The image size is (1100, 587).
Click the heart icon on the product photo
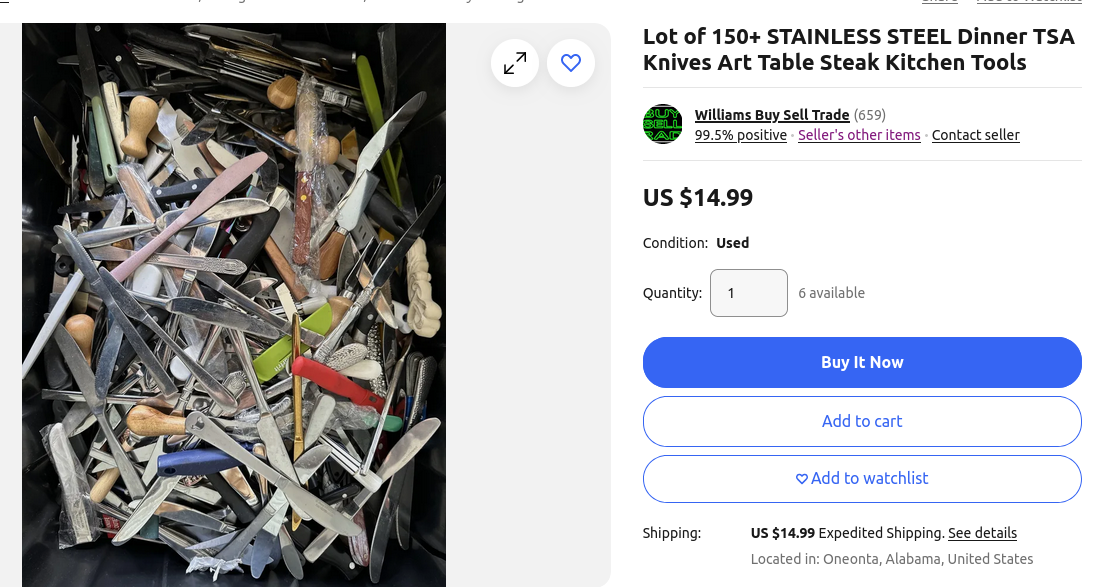571,63
